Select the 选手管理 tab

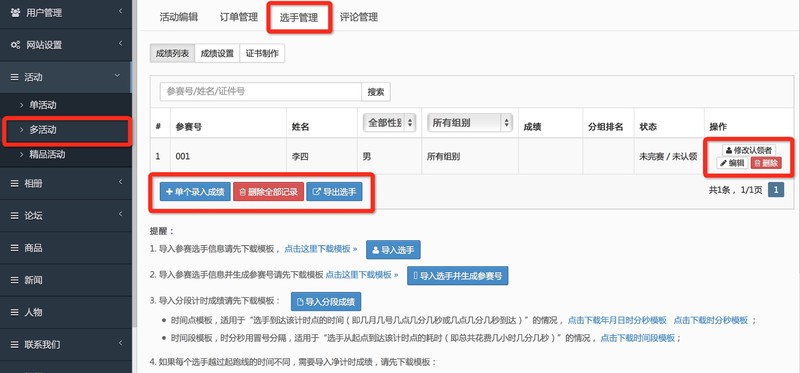(299, 17)
